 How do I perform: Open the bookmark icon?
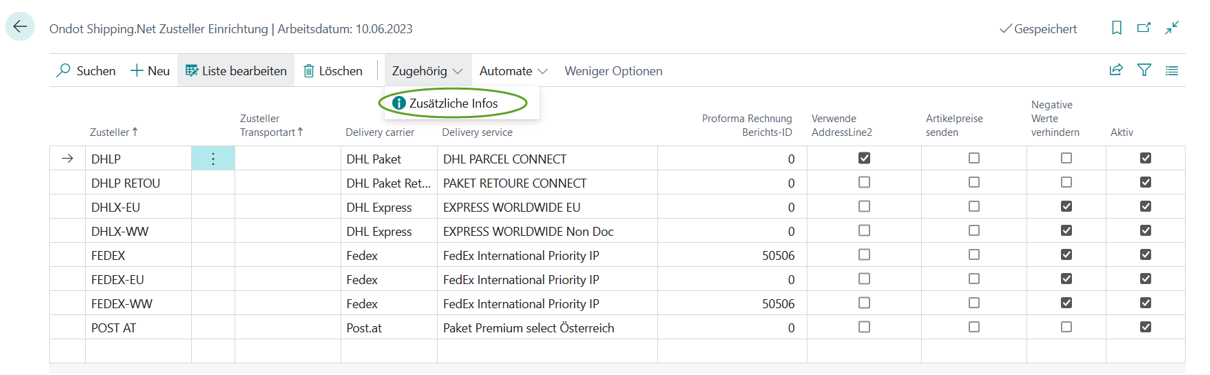(x=1117, y=28)
